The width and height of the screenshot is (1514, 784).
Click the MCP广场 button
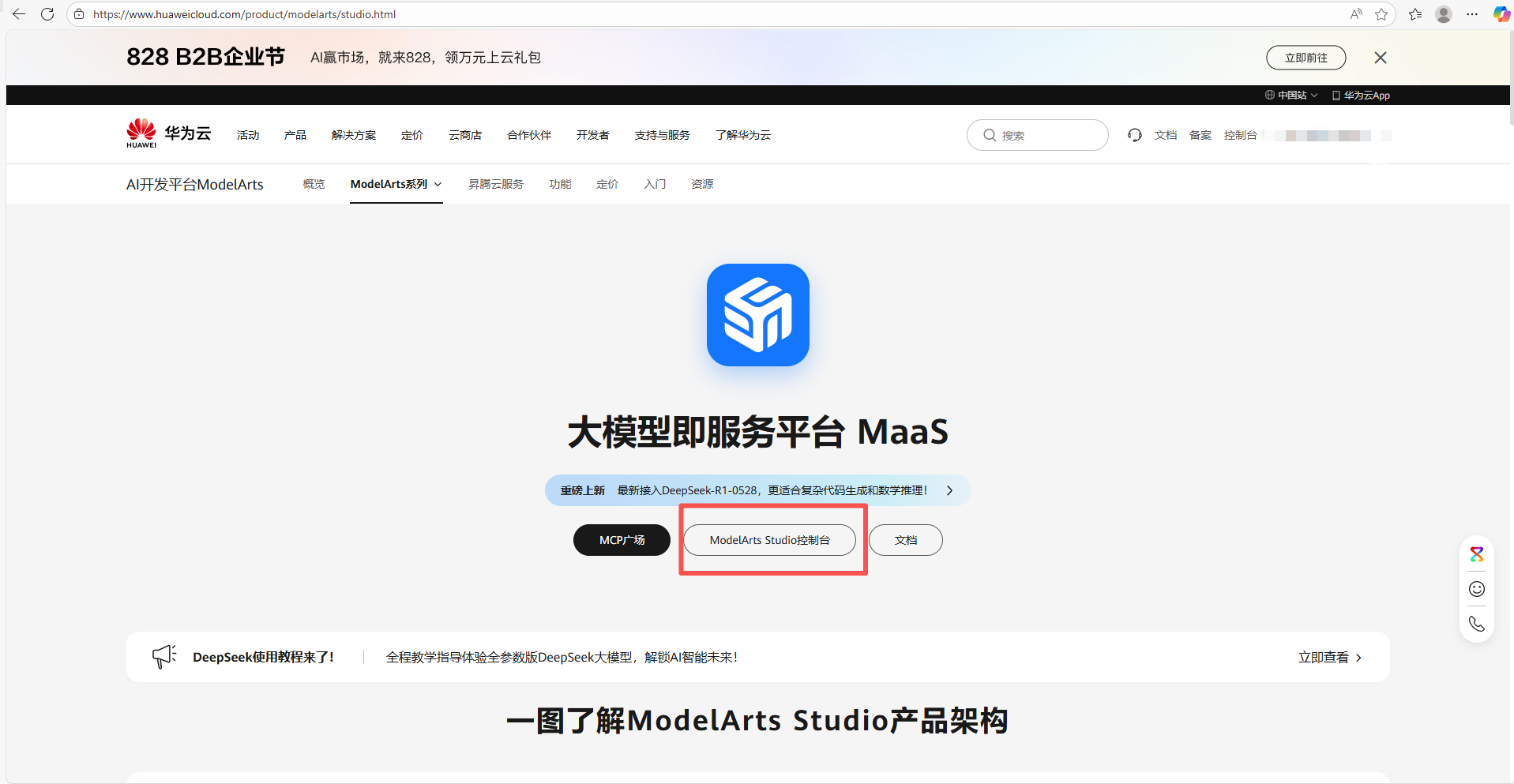tap(622, 540)
